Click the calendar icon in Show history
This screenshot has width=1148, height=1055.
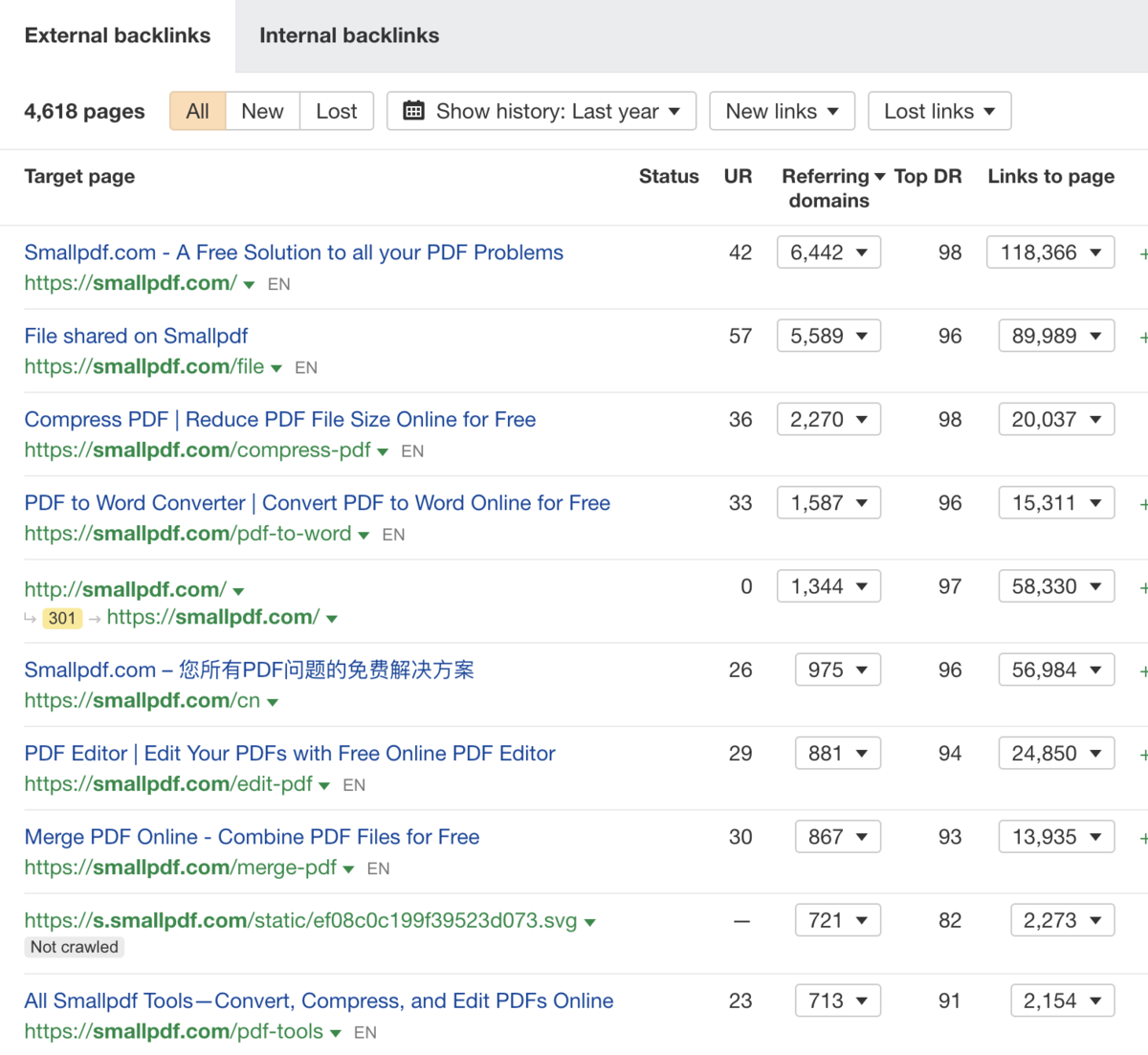(413, 111)
